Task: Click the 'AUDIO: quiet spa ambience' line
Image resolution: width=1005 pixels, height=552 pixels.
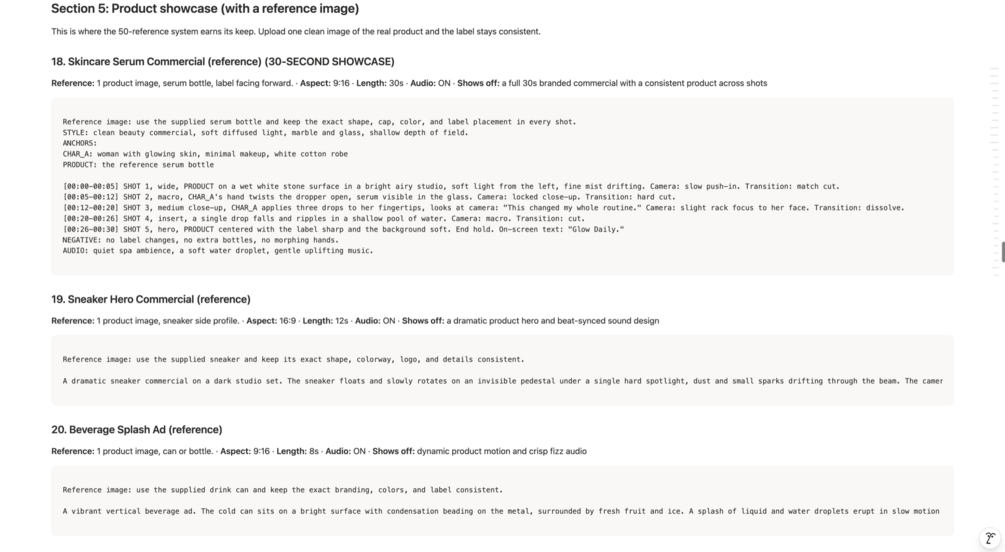Action: [x=218, y=251]
